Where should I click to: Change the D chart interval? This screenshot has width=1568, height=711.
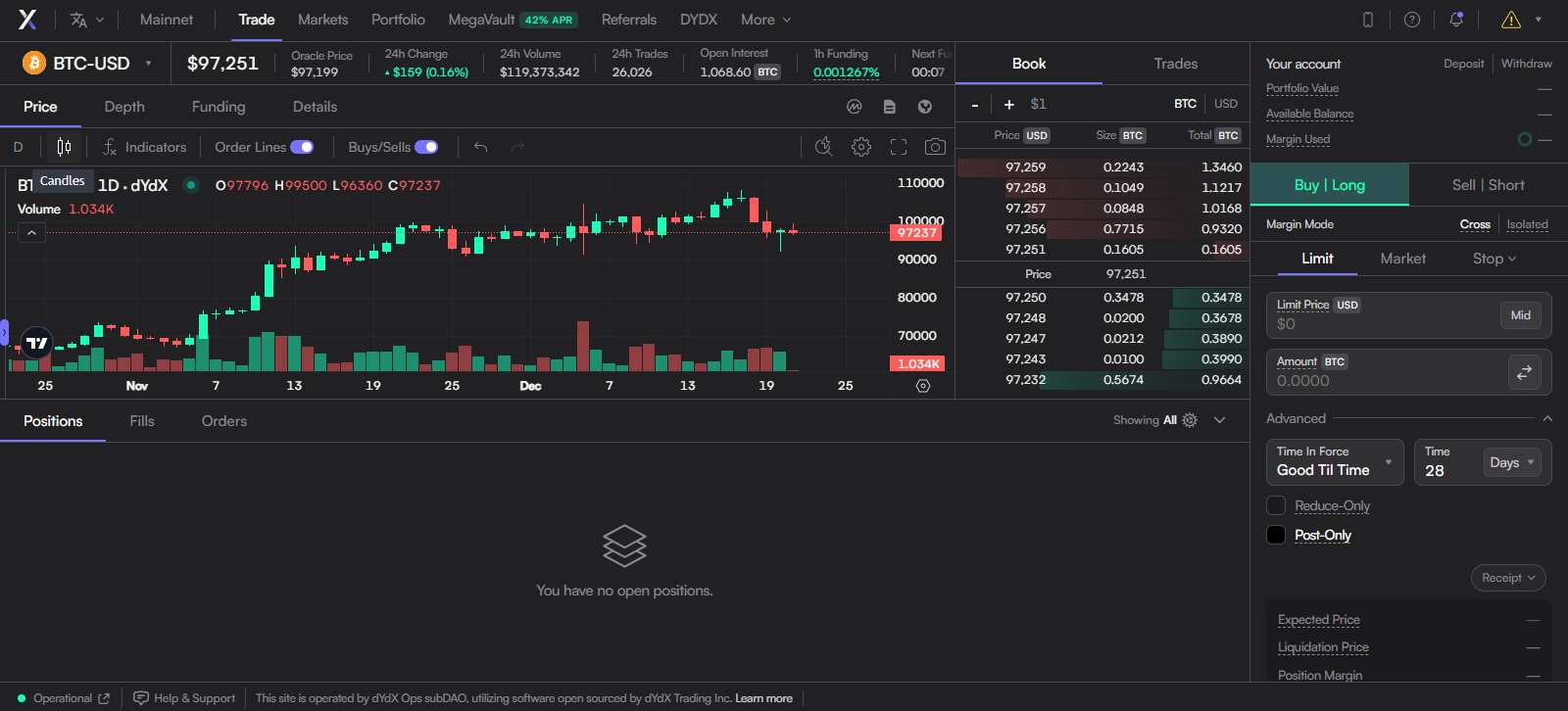[x=19, y=147]
